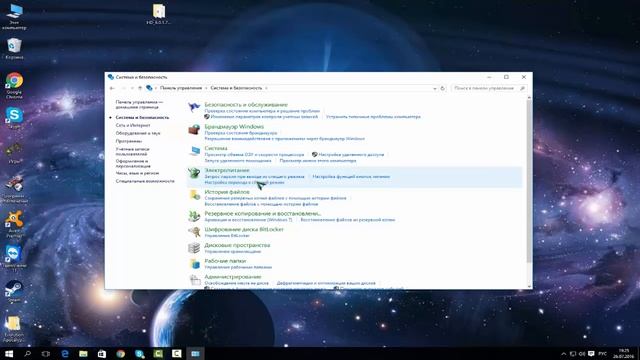Open Настройка перехода в спящий режим link
The height and width of the screenshot is (360, 640).
pyautogui.click(x=244, y=182)
